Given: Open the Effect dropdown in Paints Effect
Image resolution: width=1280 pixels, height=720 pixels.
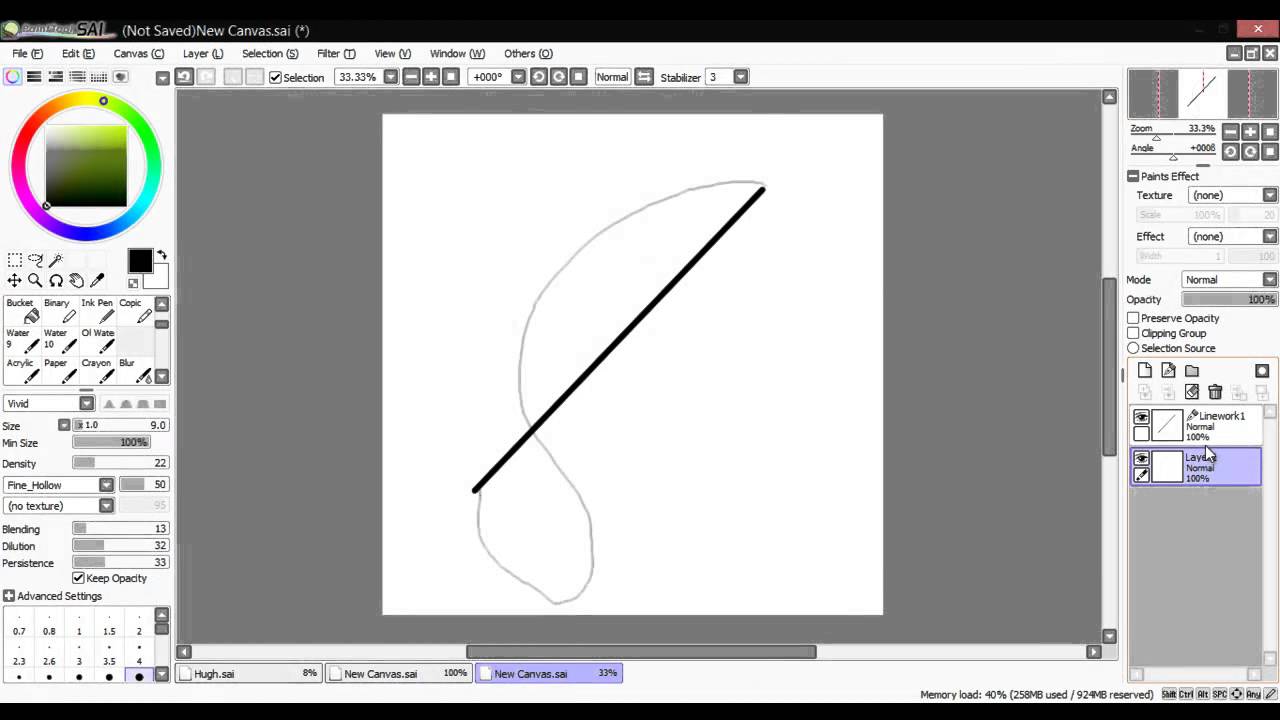Looking at the screenshot, I should point(1270,236).
